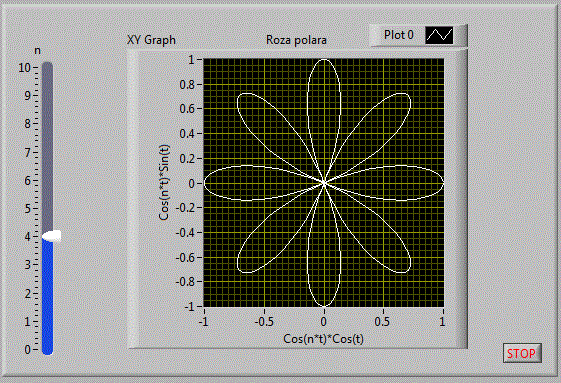
Task: Click the x-axis minimum value -1
Action: 204,321
